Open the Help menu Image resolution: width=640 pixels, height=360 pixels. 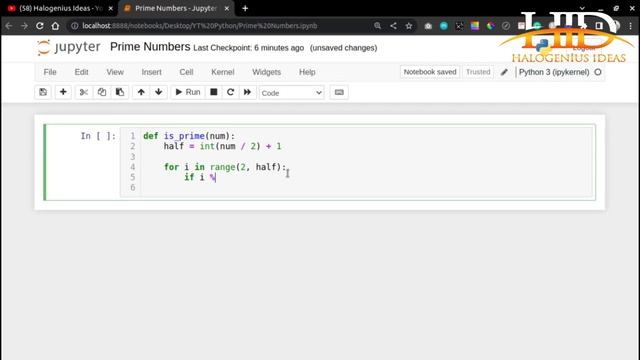pyautogui.click(x=307, y=72)
